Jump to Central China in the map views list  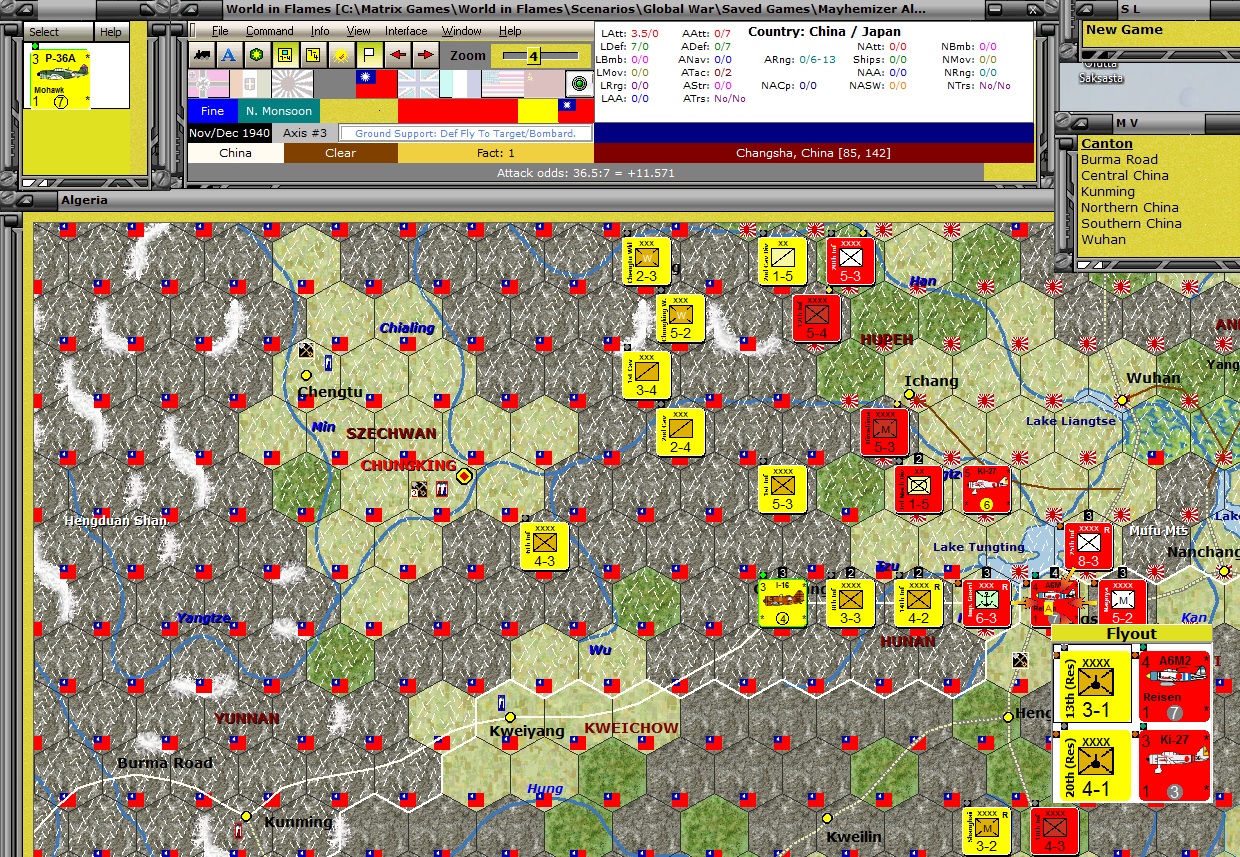coord(1124,175)
